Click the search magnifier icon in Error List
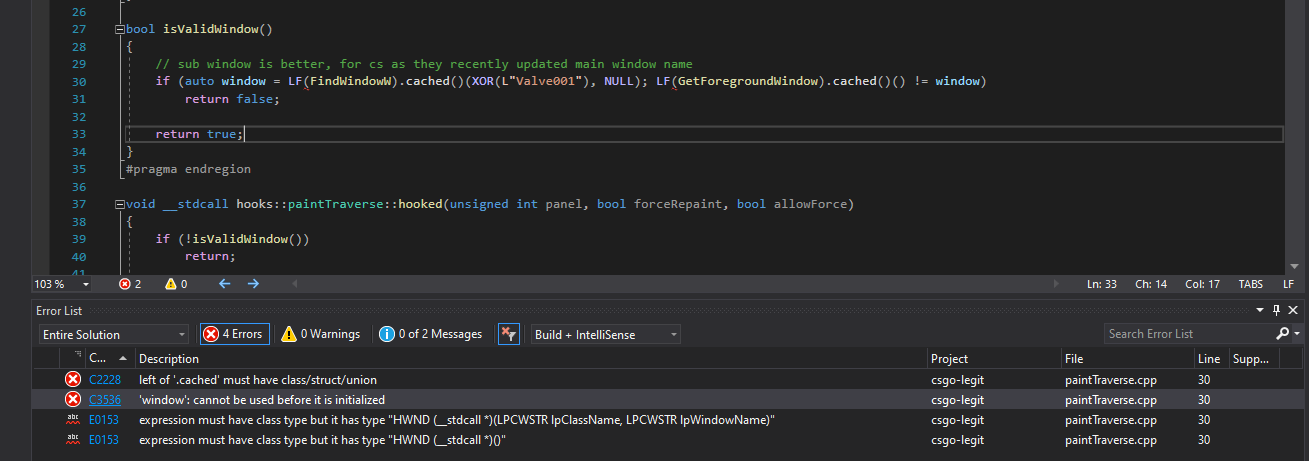1309x461 pixels. coord(1283,334)
